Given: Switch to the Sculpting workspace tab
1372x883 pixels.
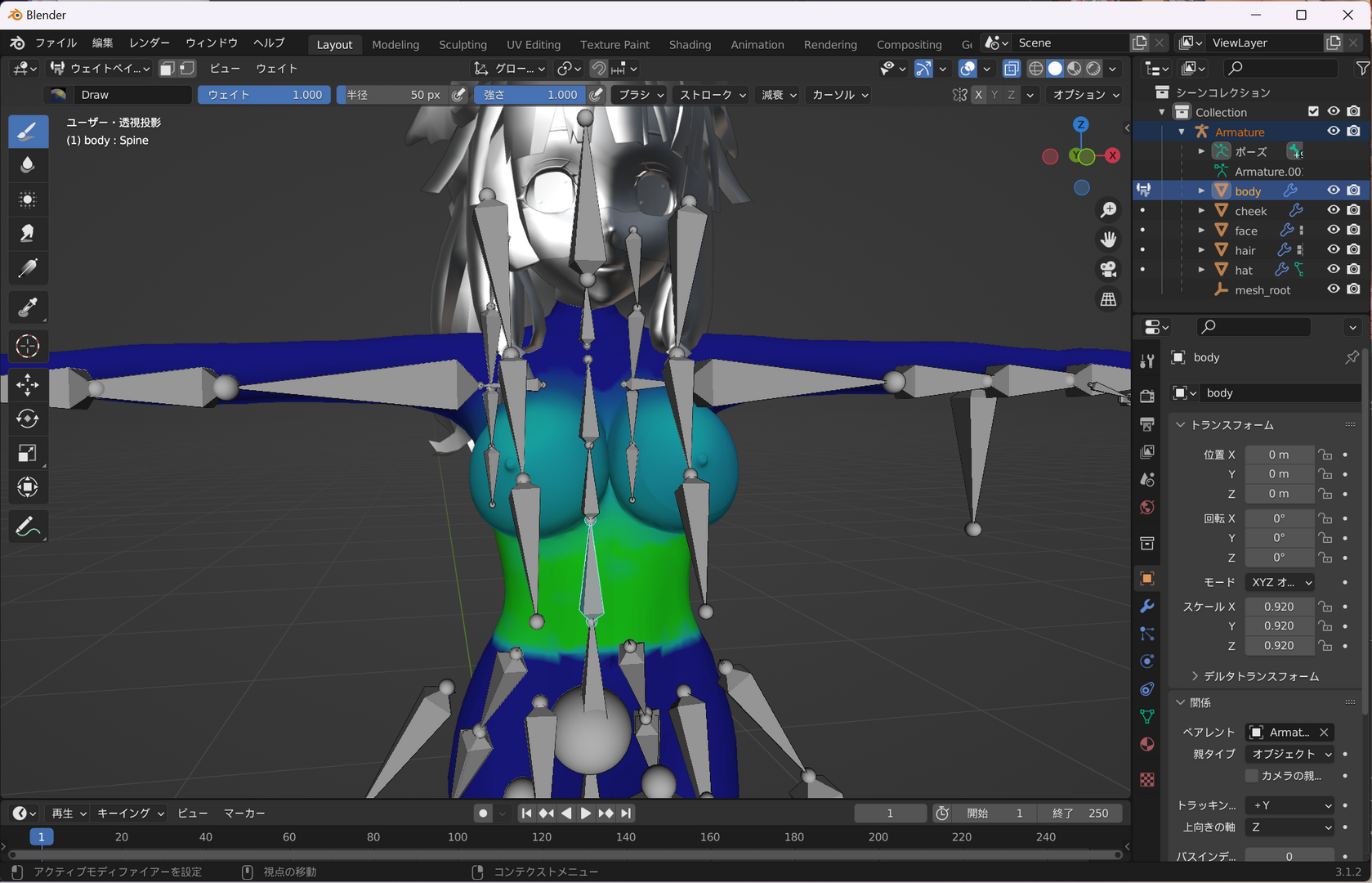Looking at the screenshot, I should [x=463, y=44].
